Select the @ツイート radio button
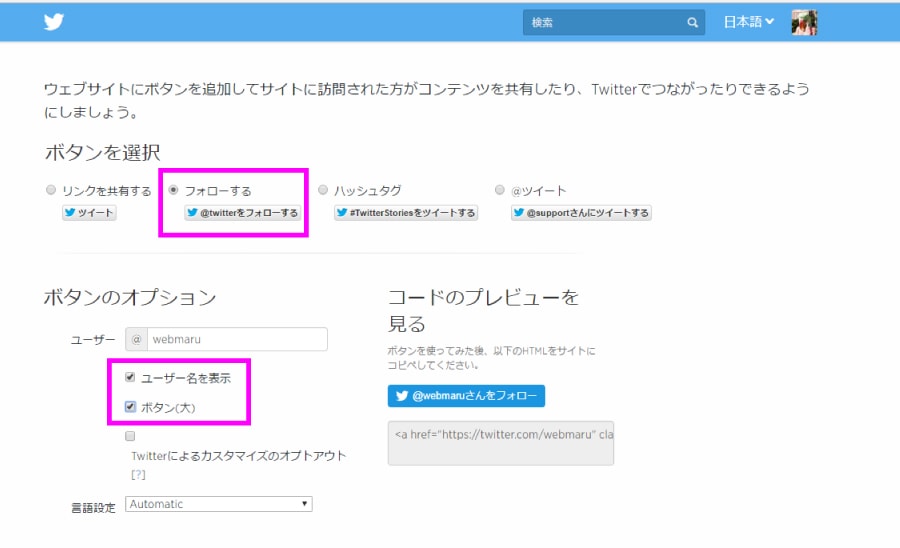 [x=500, y=190]
